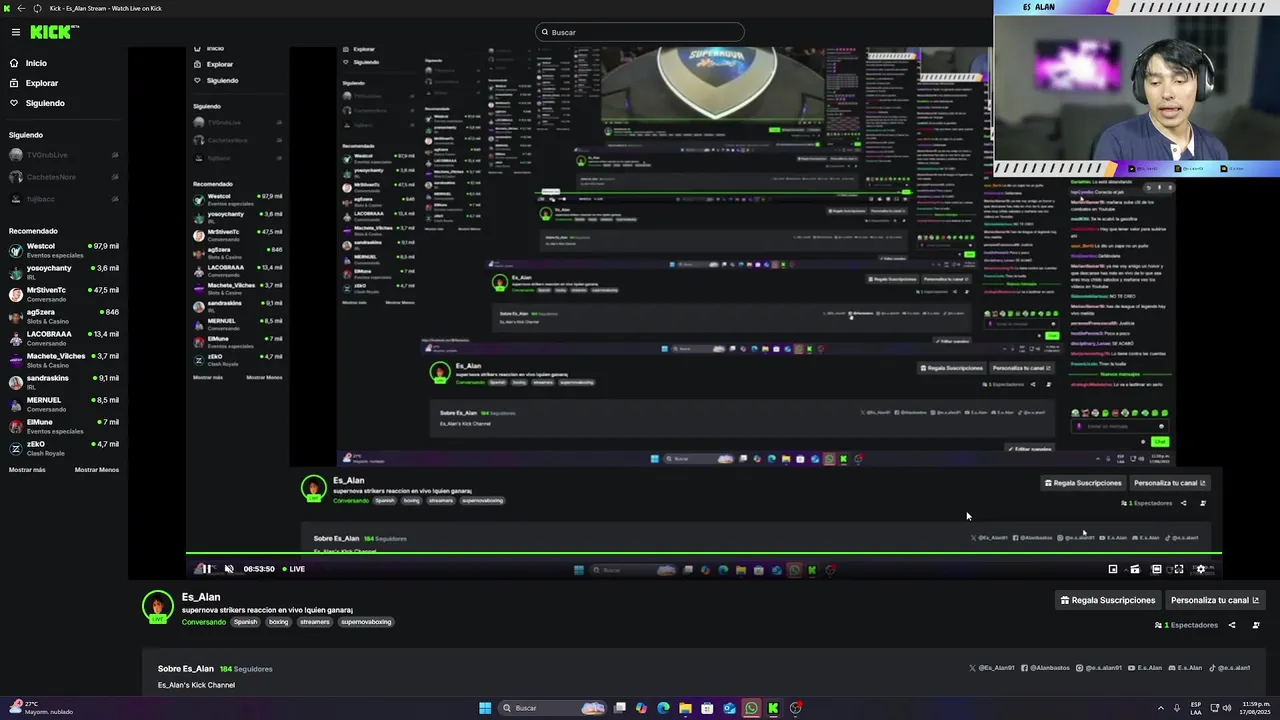
Task: Enable picture-in-picture in the player
Action: pyautogui.click(x=1113, y=569)
